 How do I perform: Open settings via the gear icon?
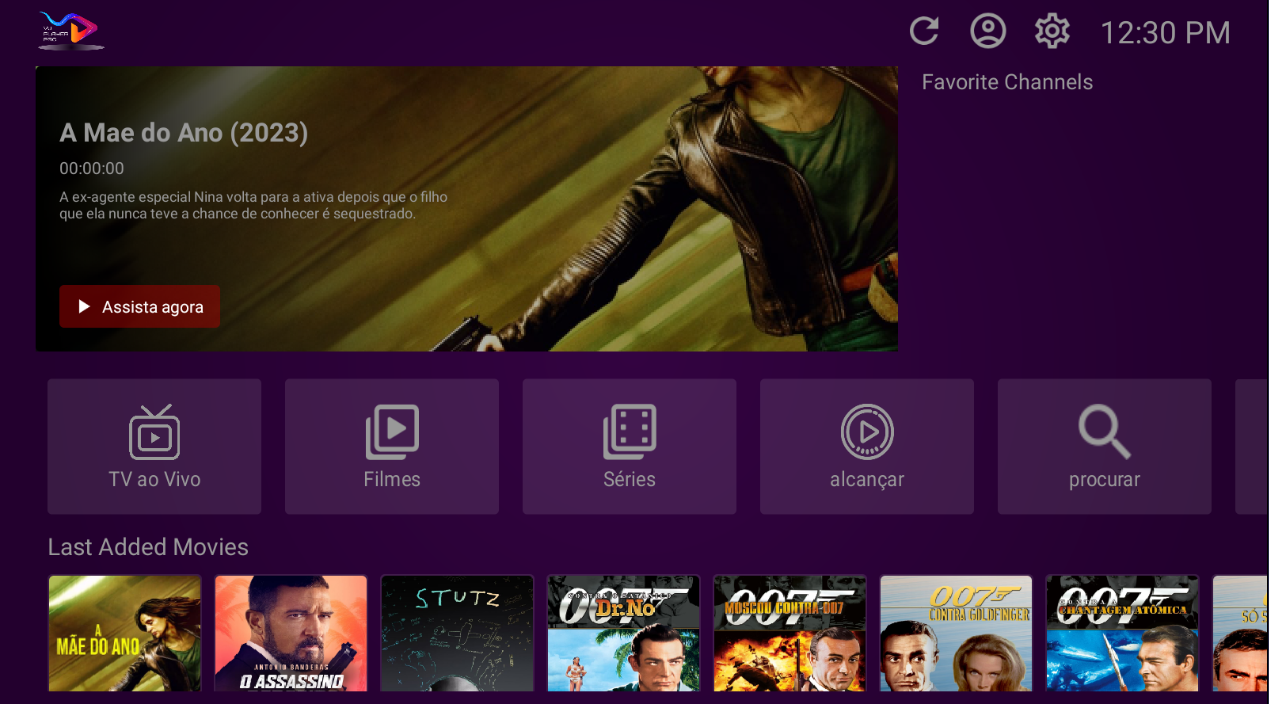coord(1052,32)
